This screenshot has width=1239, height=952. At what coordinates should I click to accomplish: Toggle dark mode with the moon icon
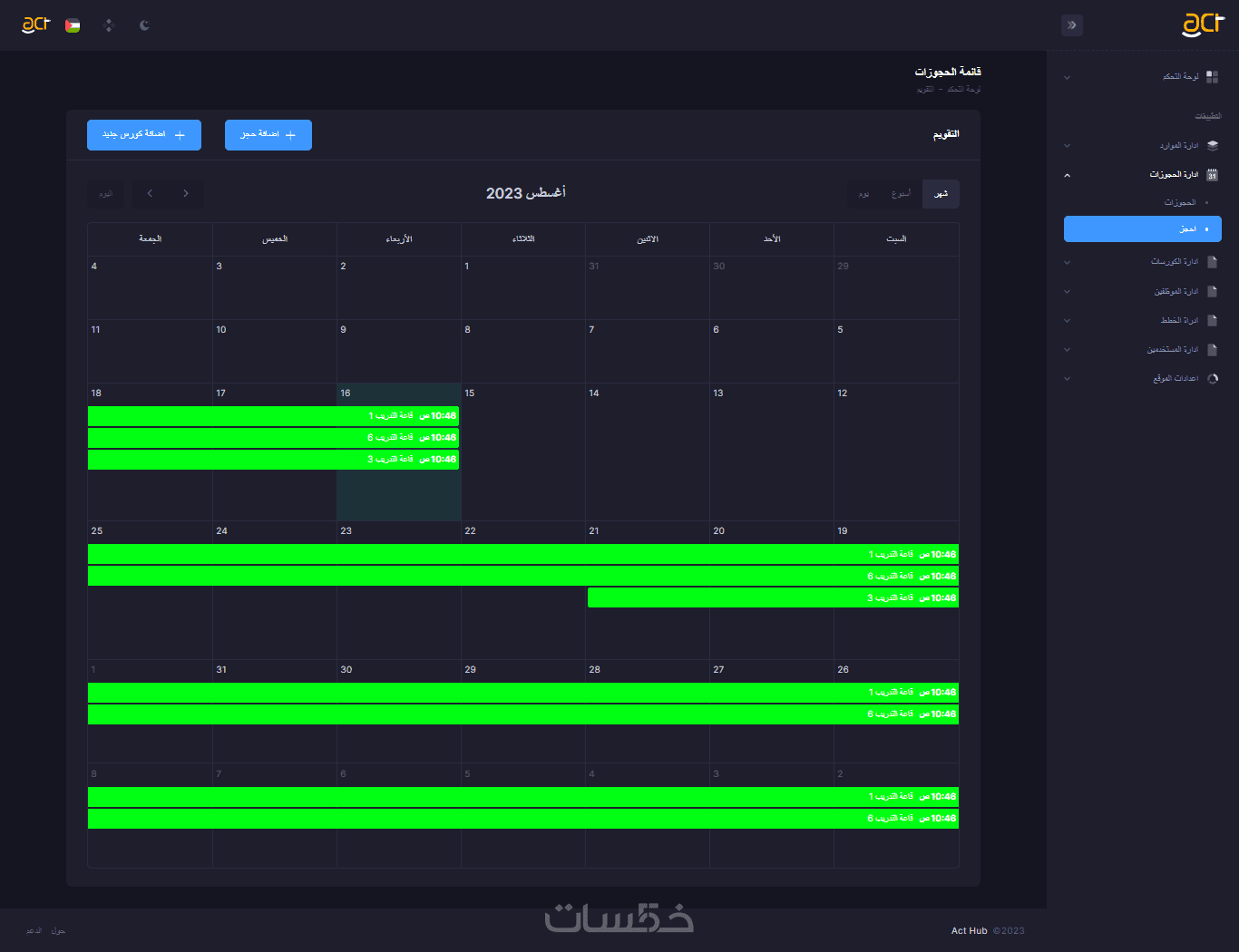(144, 25)
